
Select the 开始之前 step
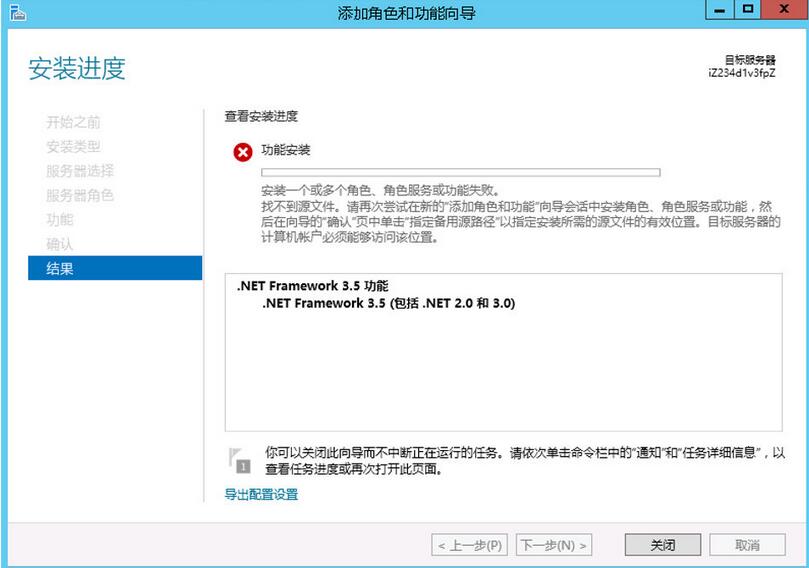(x=73, y=122)
